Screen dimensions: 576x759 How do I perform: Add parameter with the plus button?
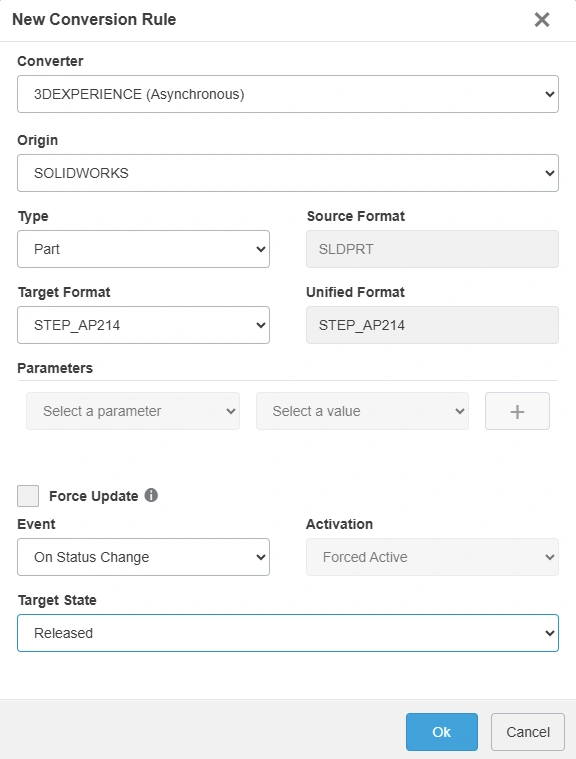click(x=517, y=411)
